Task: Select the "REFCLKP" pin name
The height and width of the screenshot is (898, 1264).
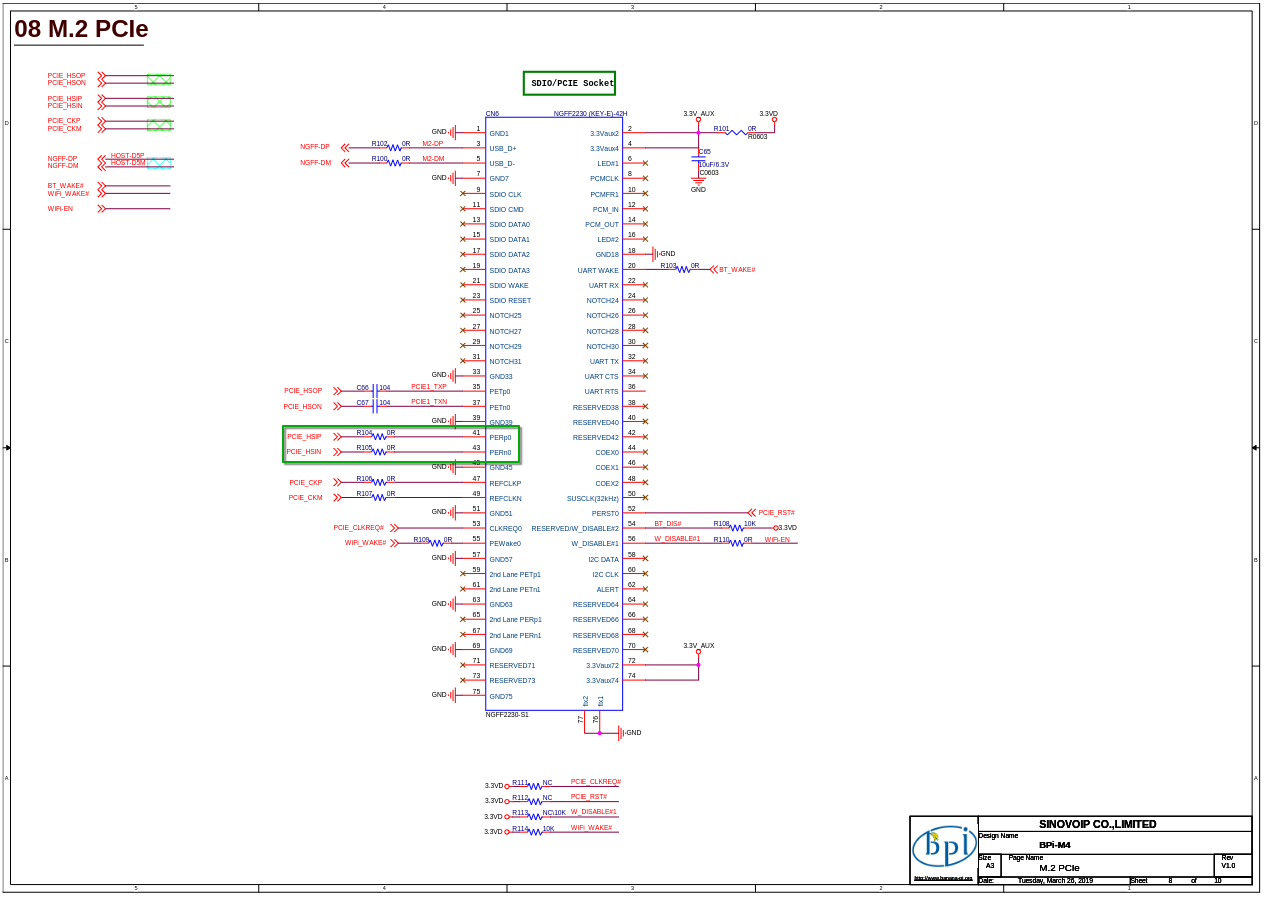Action: pyautogui.click(x=505, y=483)
